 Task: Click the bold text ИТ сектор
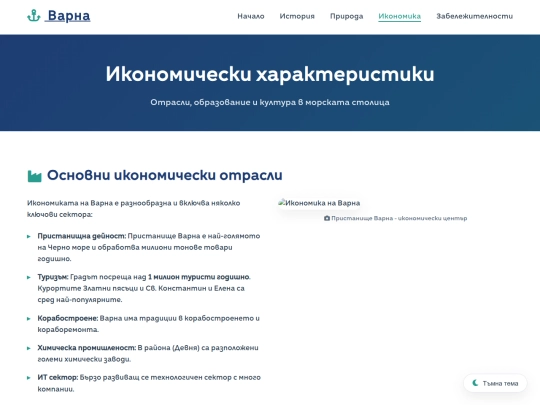tap(58, 377)
